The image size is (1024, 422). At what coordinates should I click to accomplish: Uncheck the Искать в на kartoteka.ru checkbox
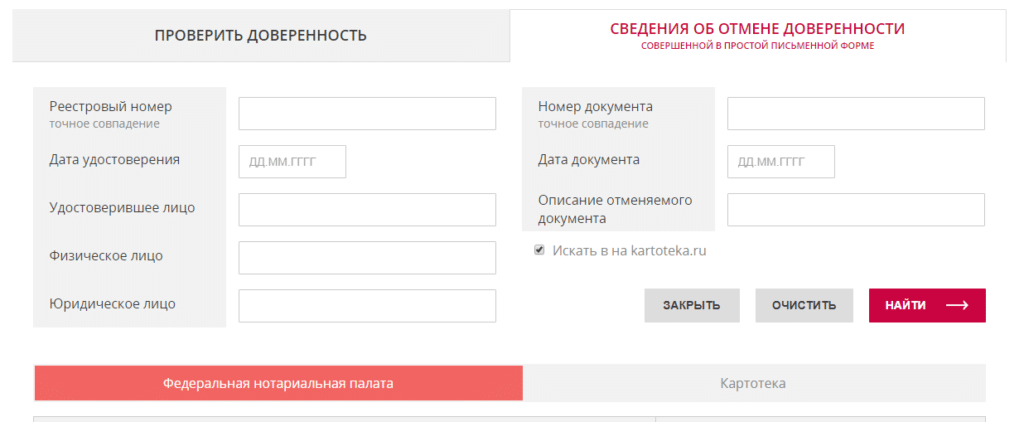pyautogui.click(x=539, y=250)
